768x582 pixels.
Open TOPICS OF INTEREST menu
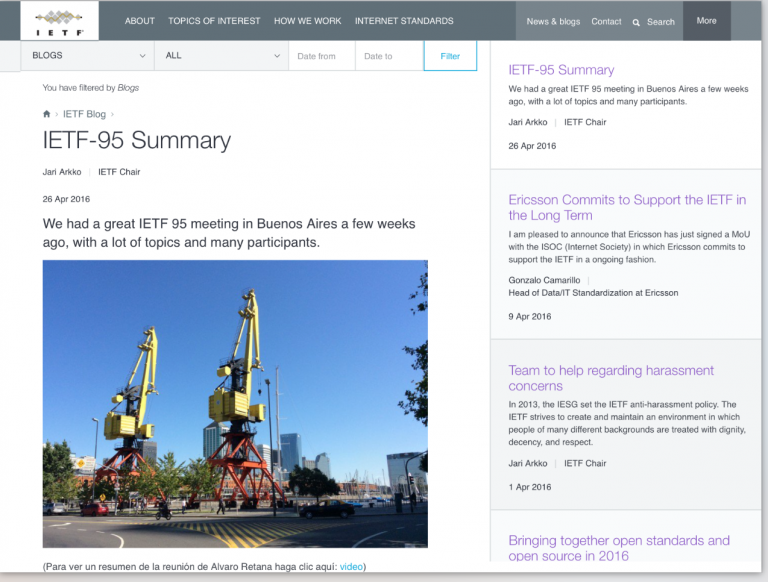pos(214,21)
